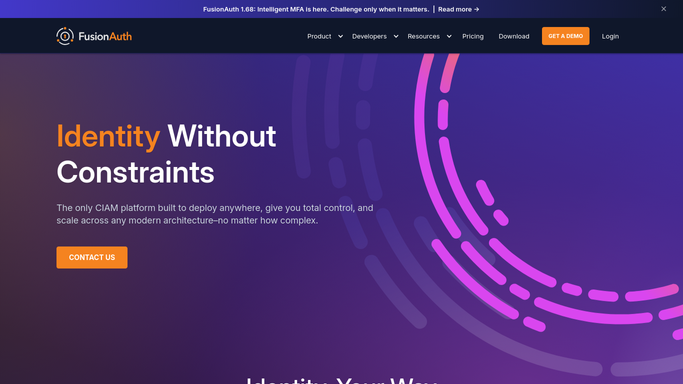The image size is (683, 384).
Task: Click the FusionAuth 1.68 announcement text
Action: 316,9
